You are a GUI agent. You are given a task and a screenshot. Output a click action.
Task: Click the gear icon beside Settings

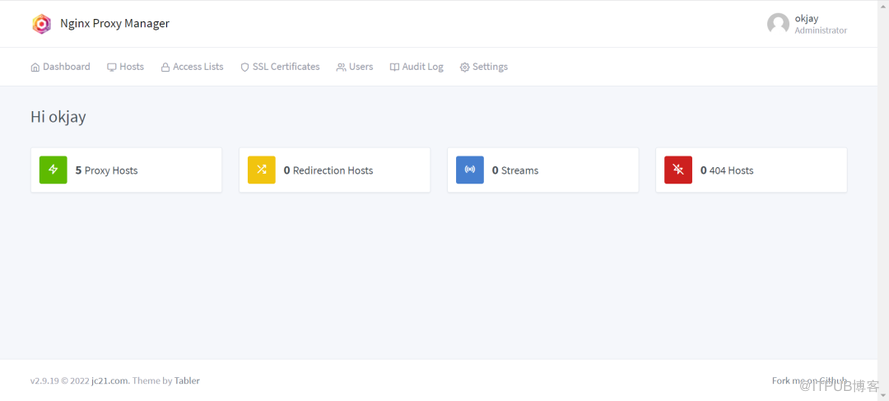click(464, 68)
